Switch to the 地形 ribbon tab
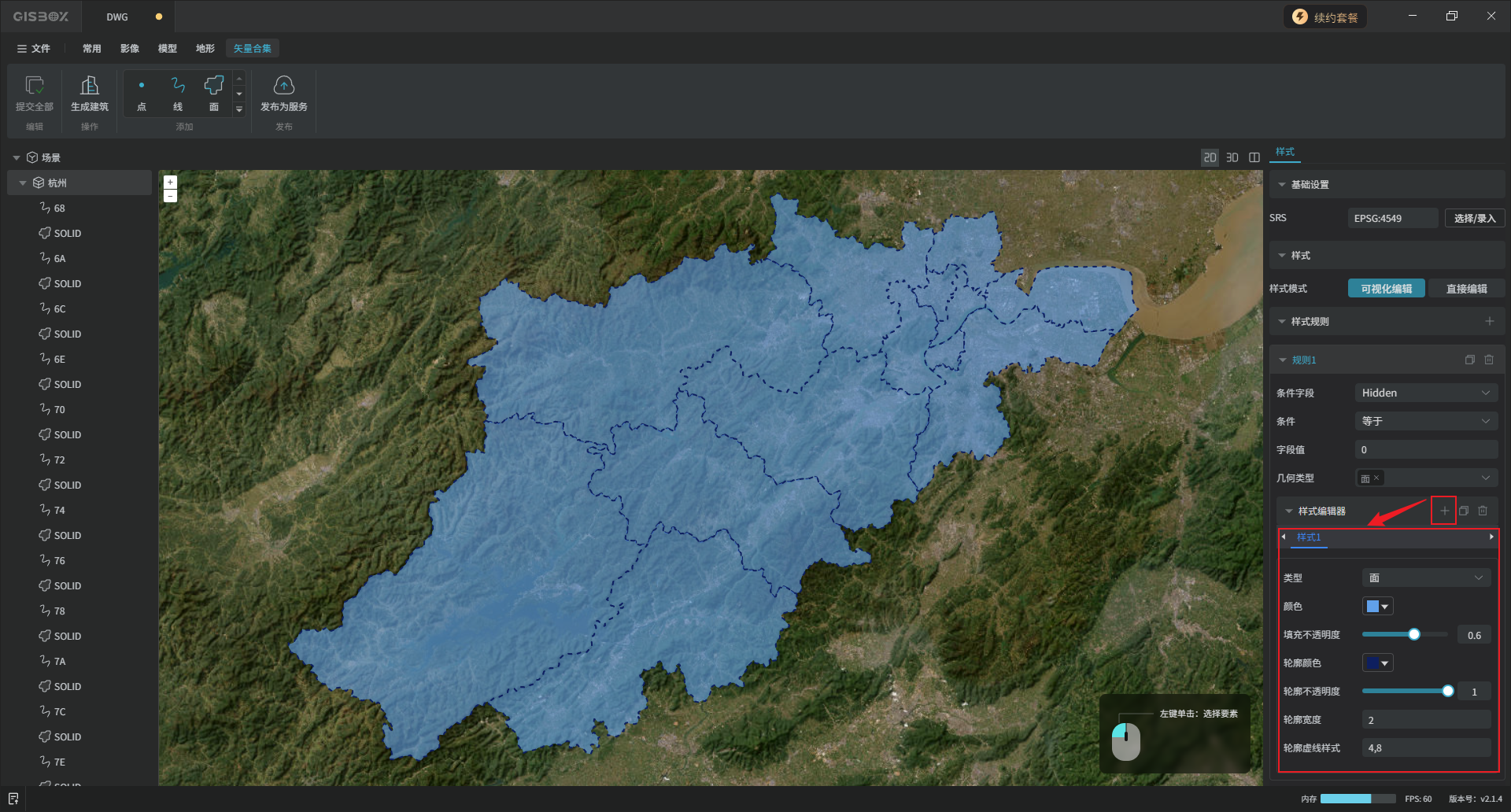This screenshot has height=812, width=1511. coord(205,49)
